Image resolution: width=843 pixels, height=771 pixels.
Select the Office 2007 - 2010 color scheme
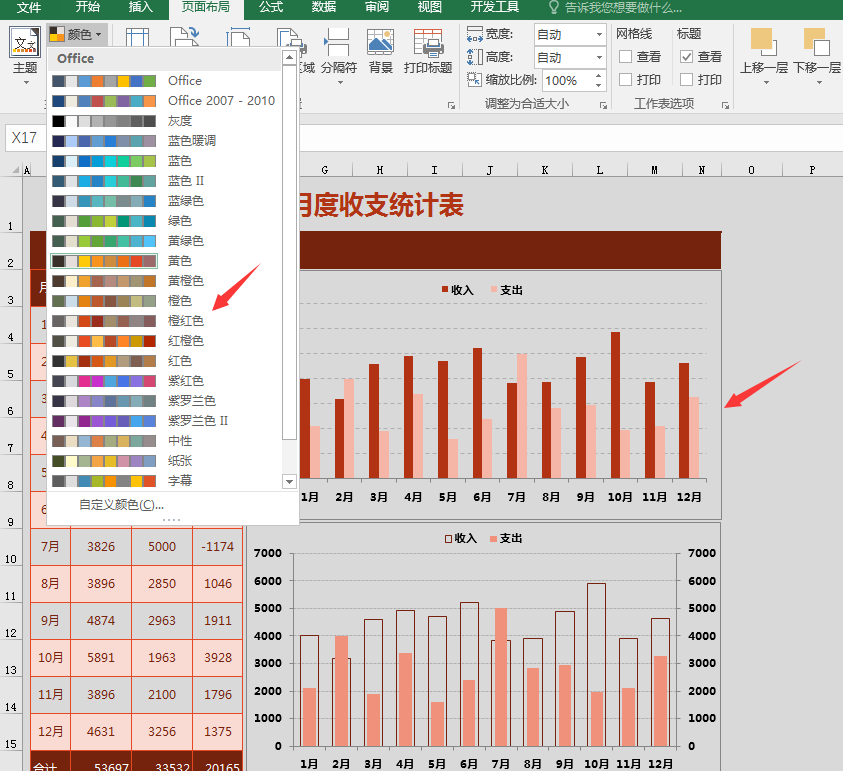tap(165, 101)
